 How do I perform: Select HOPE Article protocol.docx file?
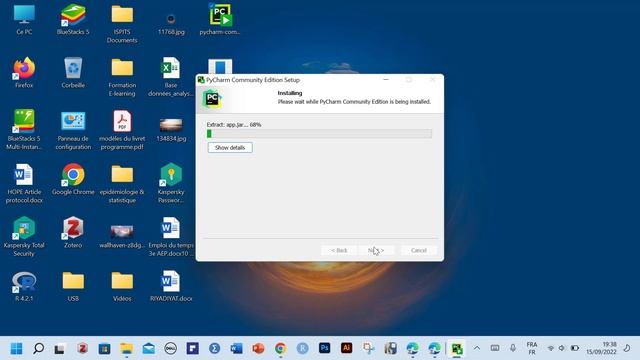point(24,183)
